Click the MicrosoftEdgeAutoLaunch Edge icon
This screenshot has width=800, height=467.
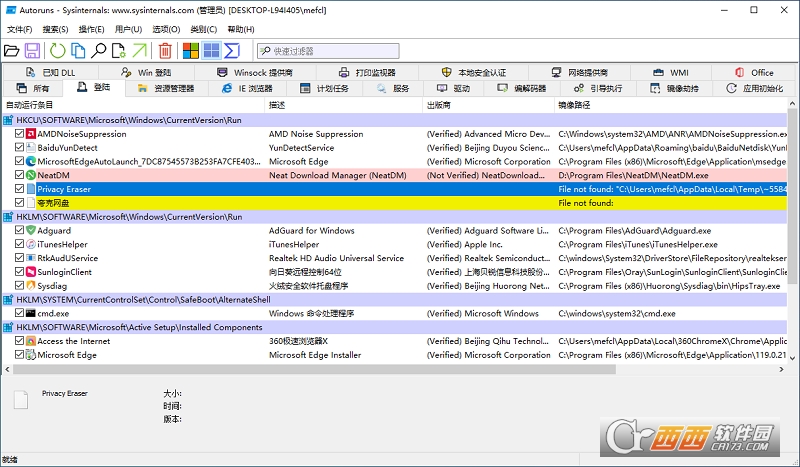pyautogui.click(x=31, y=161)
